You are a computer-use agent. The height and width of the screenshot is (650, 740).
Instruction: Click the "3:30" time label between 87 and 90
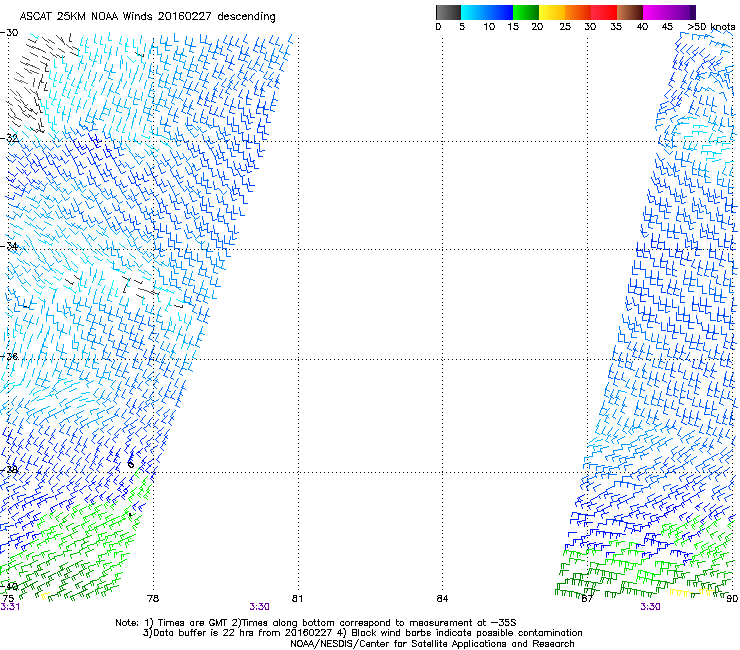[x=650, y=607]
